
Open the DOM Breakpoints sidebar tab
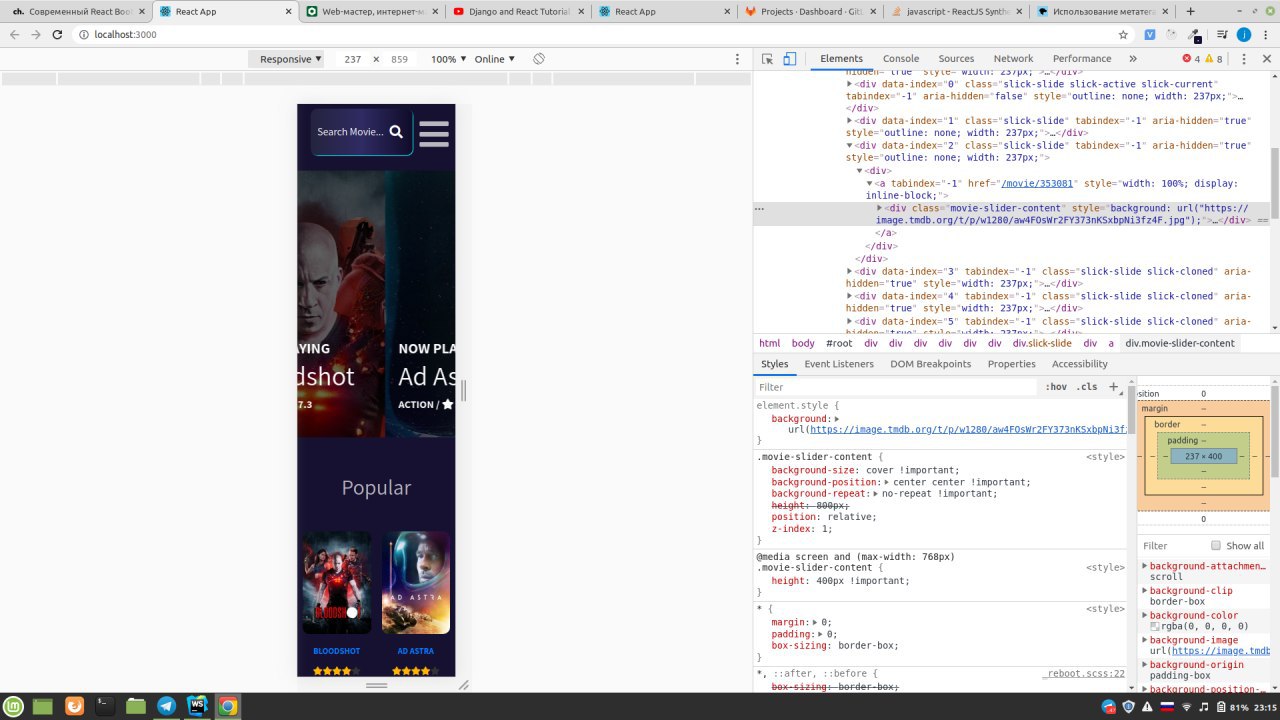tap(930, 364)
